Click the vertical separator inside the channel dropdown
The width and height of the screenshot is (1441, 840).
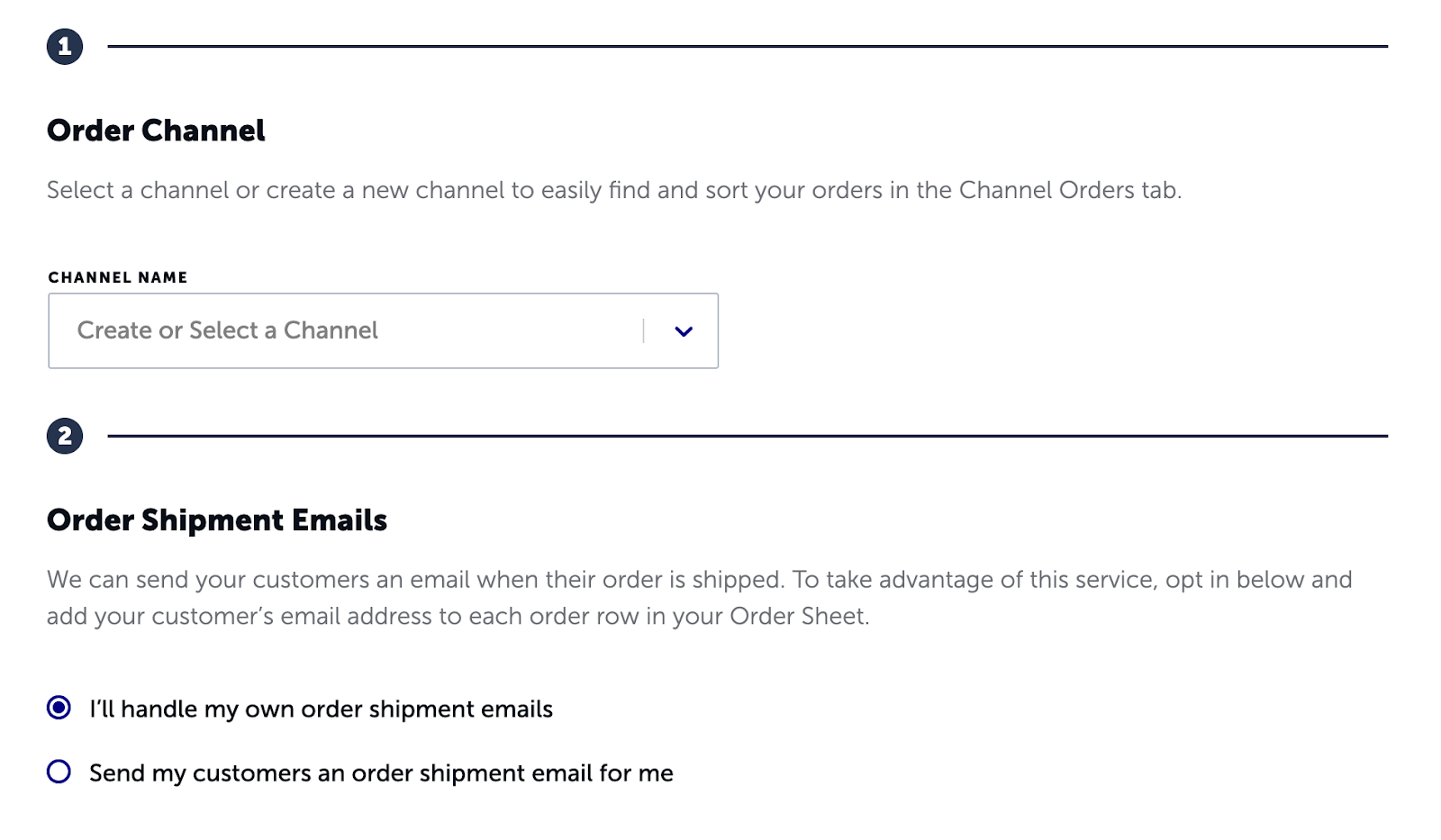click(x=643, y=331)
